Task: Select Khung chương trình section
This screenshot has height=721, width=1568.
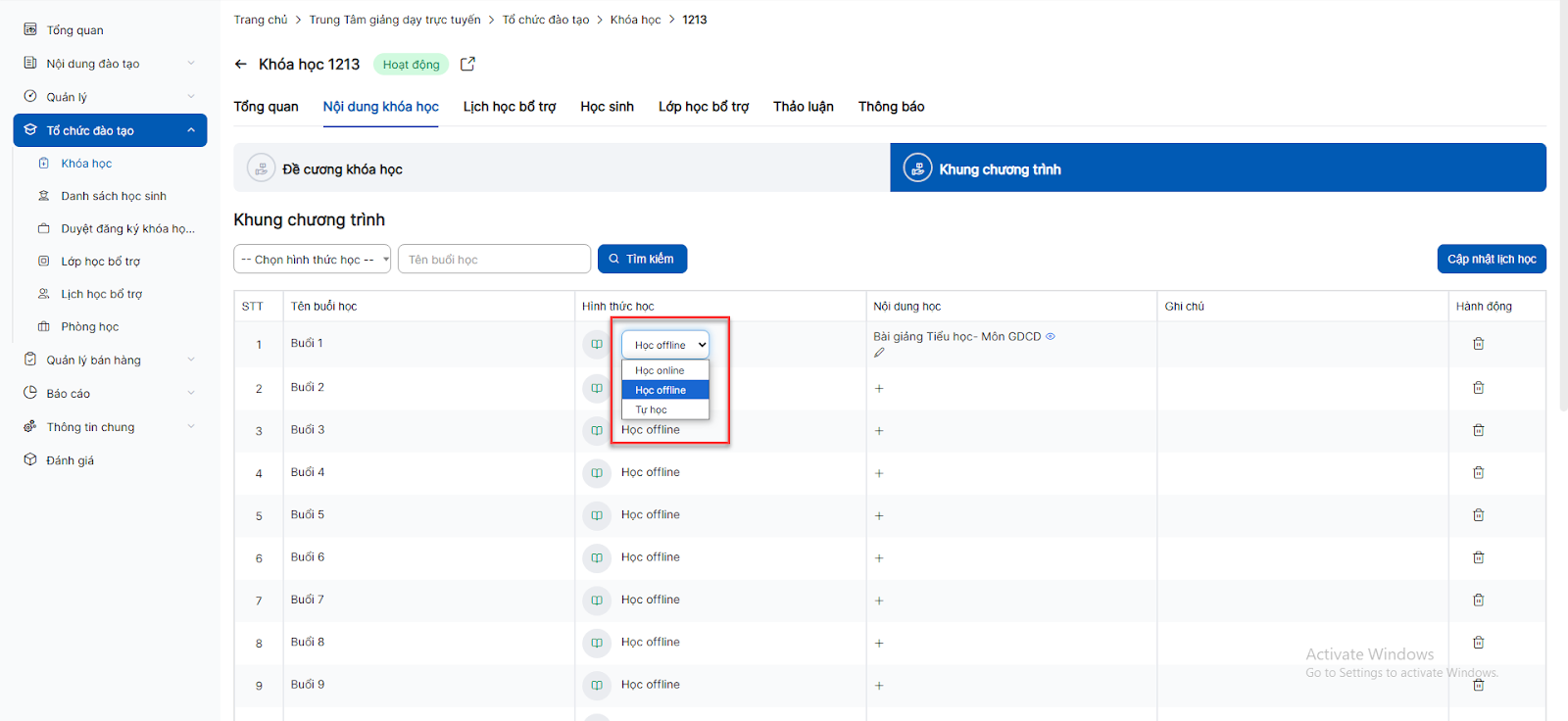Action: pyautogui.click(x=1218, y=168)
